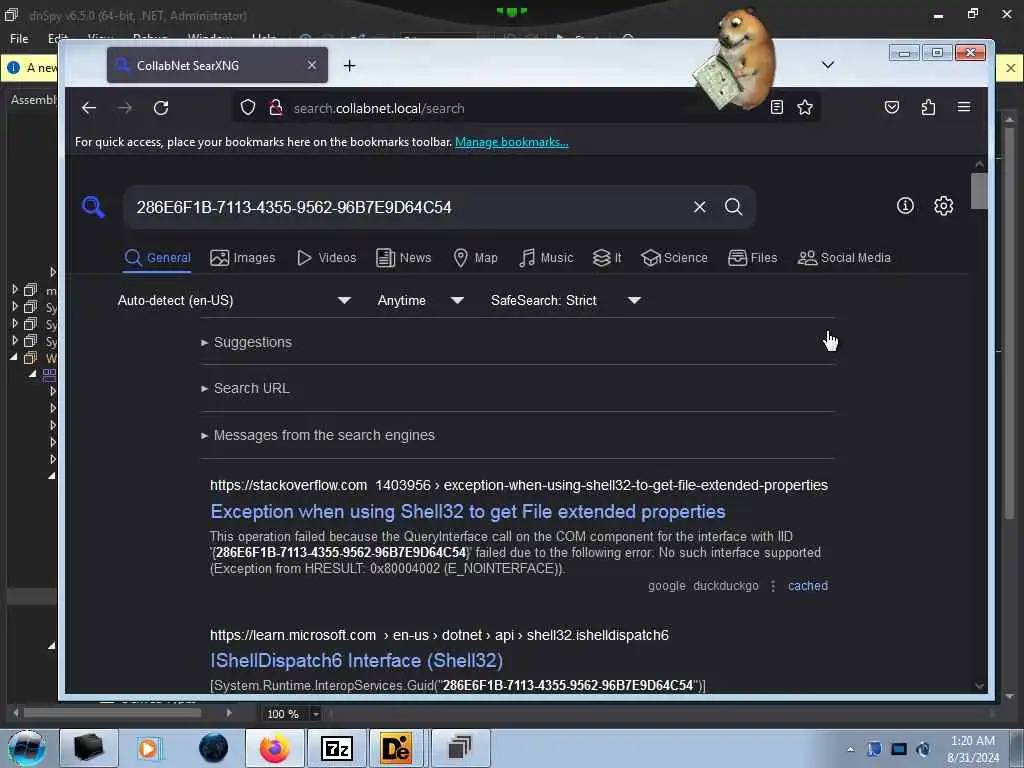1024x768 pixels.
Task: Open the Windows Start button
Action: tap(26, 748)
